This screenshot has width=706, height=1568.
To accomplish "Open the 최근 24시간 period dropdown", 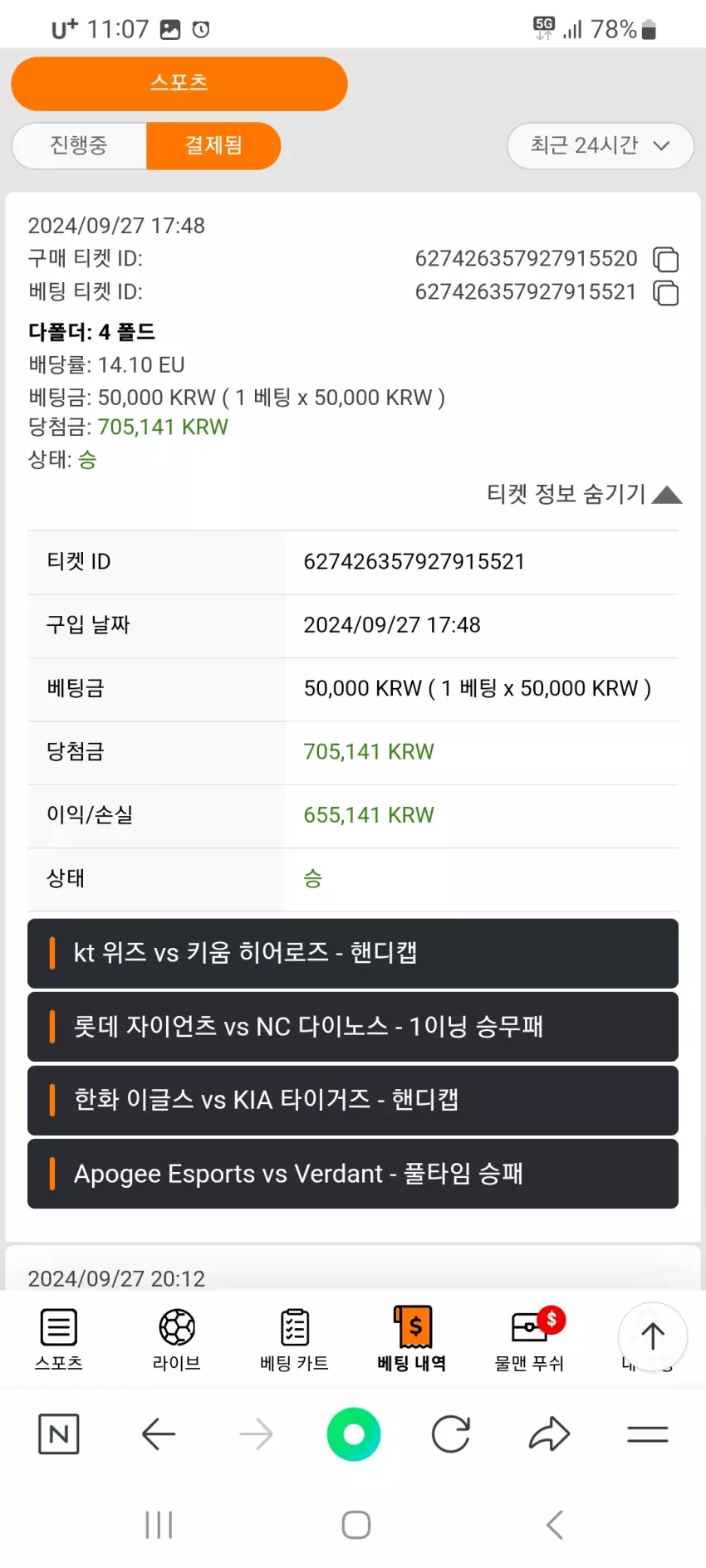I will click(601, 146).
